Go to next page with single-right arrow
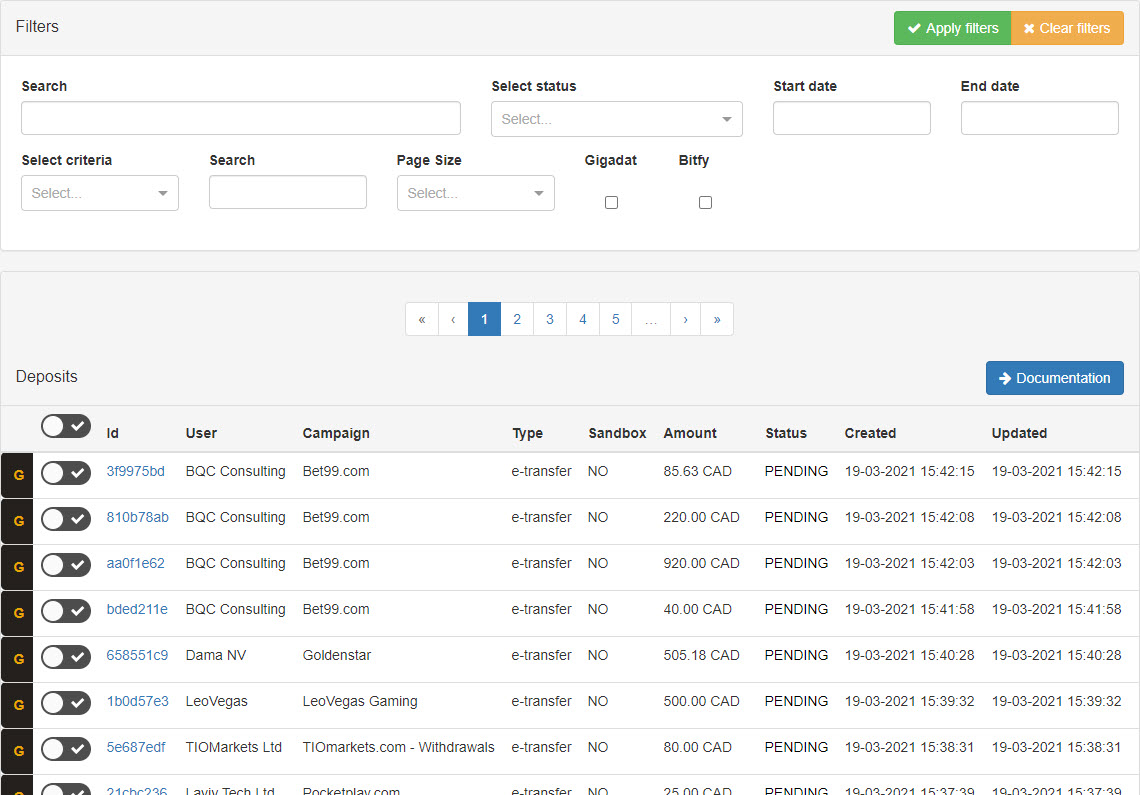The image size is (1140, 795). tap(685, 319)
